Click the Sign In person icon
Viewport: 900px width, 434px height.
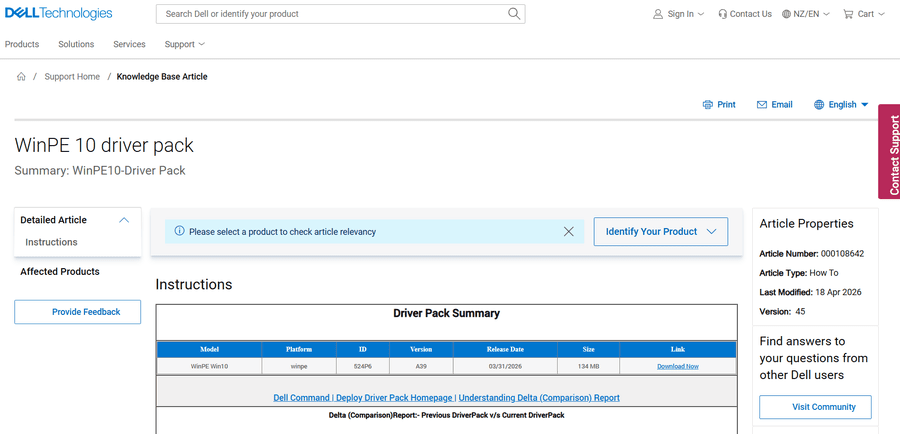658,14
